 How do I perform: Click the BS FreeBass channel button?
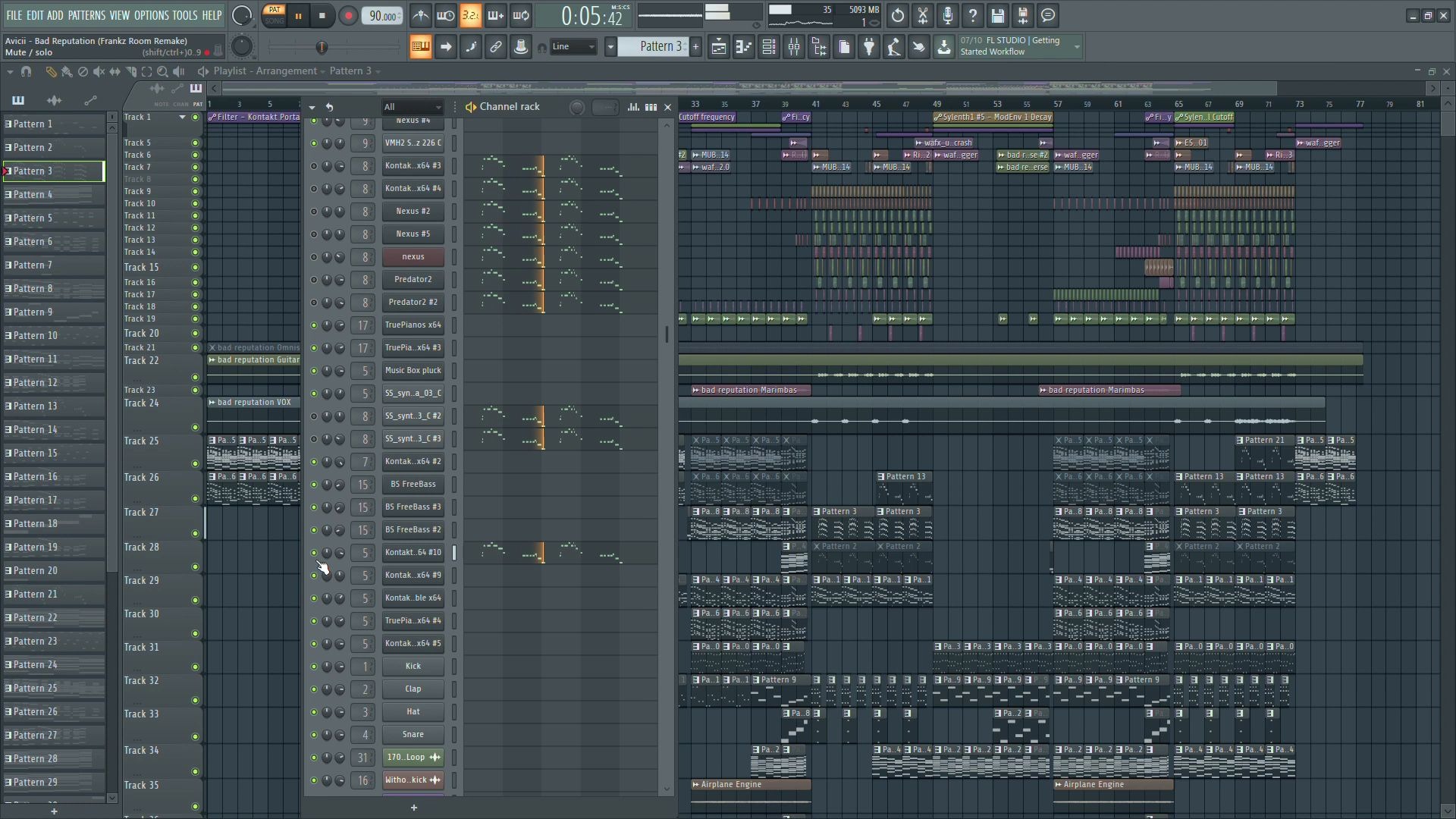point(413,485)
